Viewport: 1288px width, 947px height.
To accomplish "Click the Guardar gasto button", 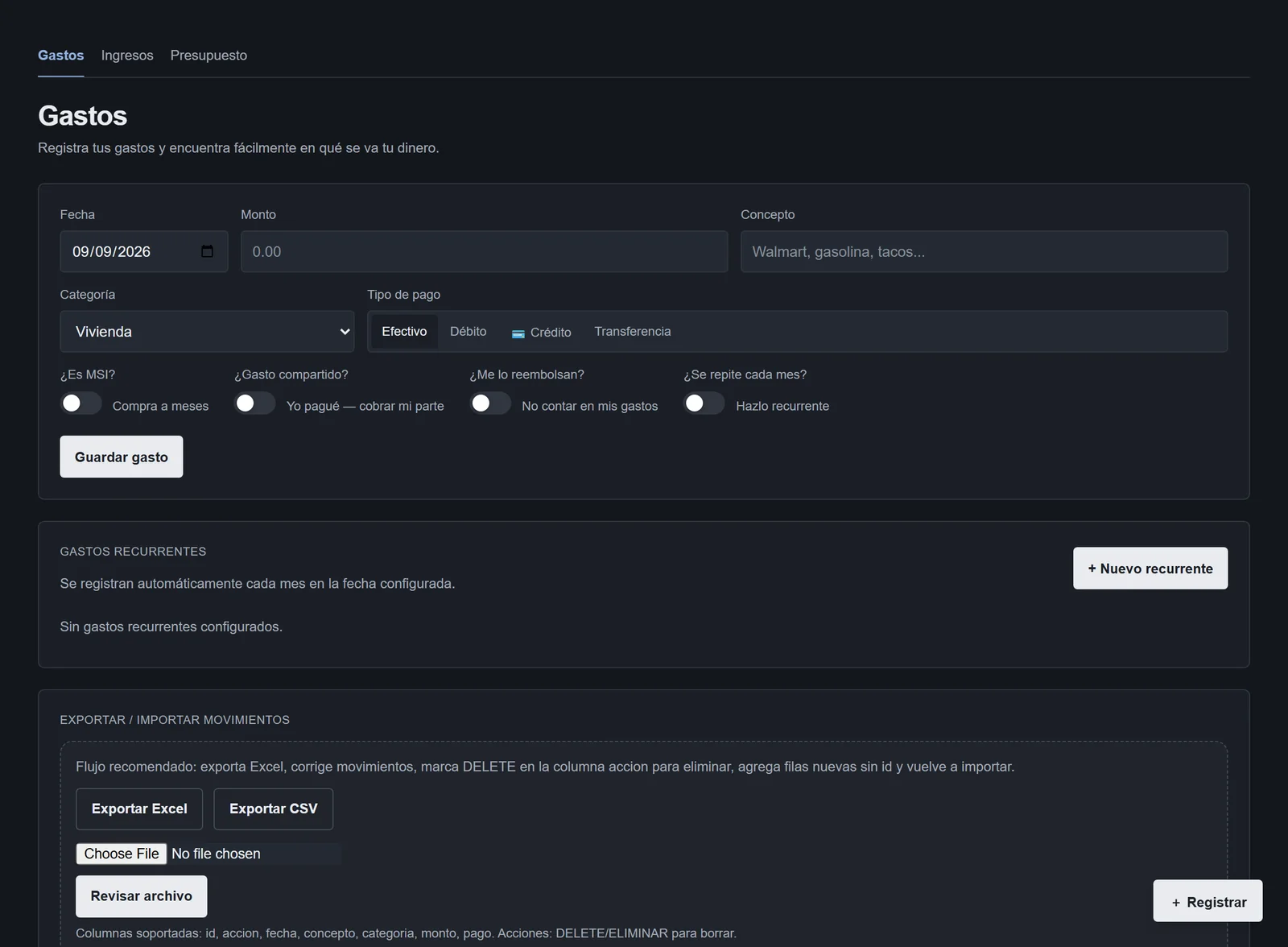I will click(122, 457).
